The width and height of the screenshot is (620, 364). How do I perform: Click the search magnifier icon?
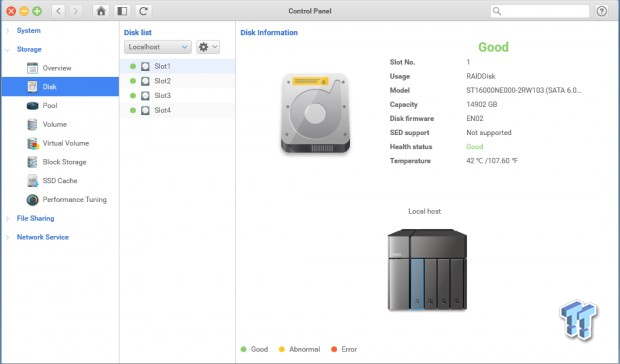pos(497,11)
